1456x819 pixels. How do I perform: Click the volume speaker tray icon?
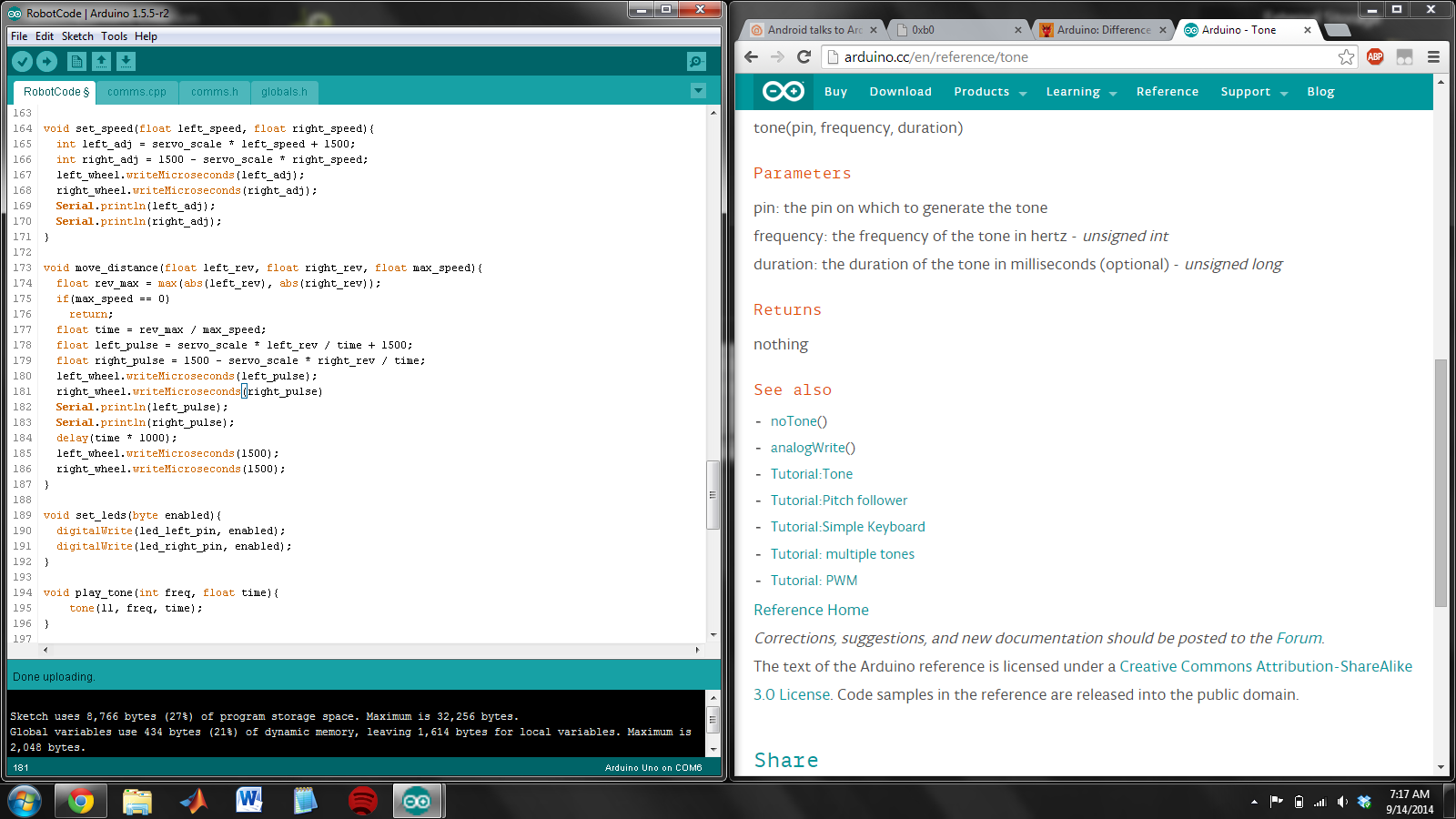(1342, 802)
